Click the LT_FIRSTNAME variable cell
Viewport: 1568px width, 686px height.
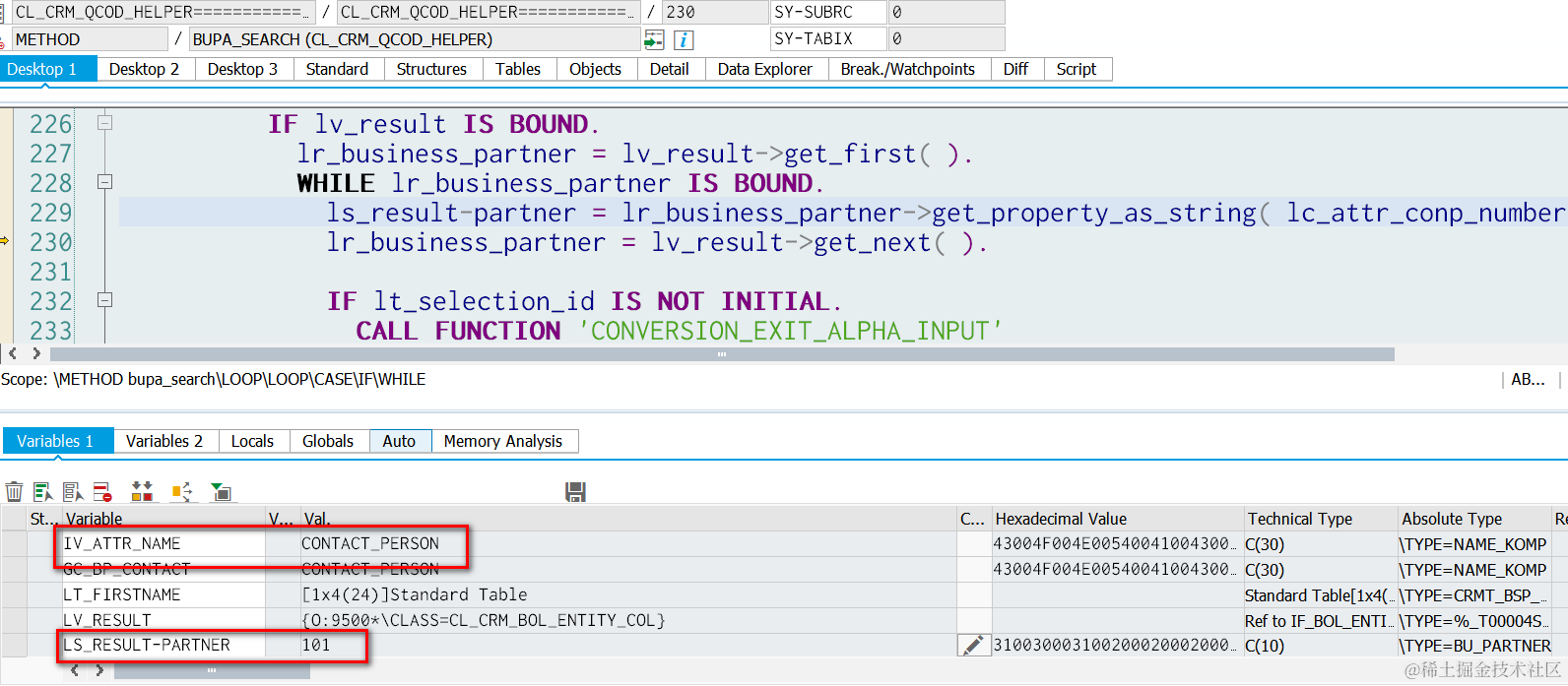coord(163,594)
